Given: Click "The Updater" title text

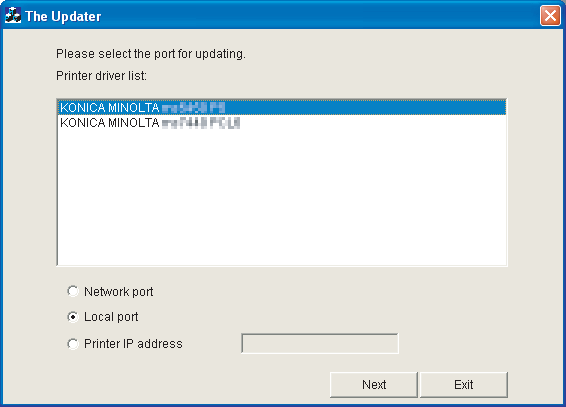Looking at the screenshot, I should [x=63, y=17].
